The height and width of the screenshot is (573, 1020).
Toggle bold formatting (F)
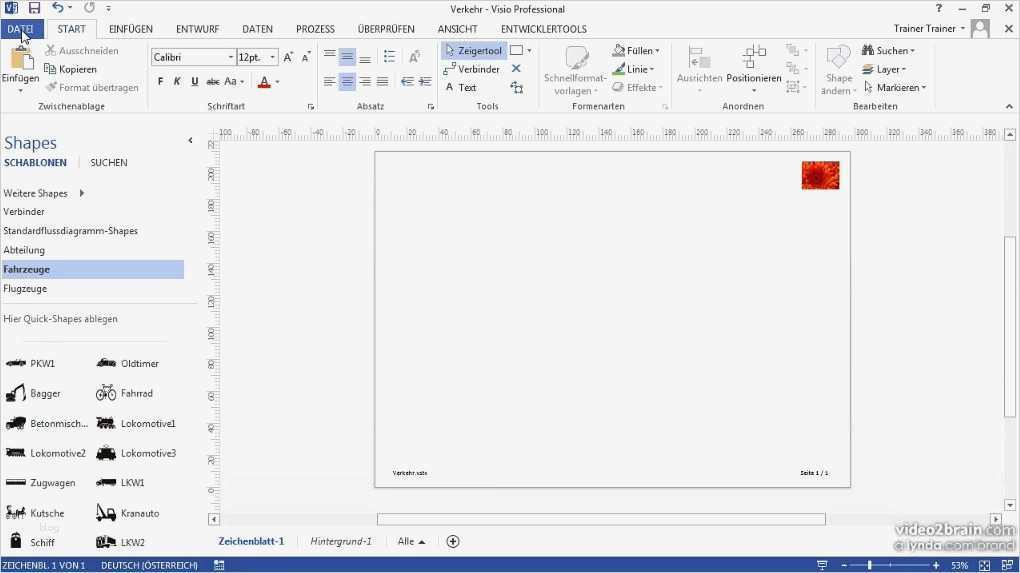(x=160, y=82)
